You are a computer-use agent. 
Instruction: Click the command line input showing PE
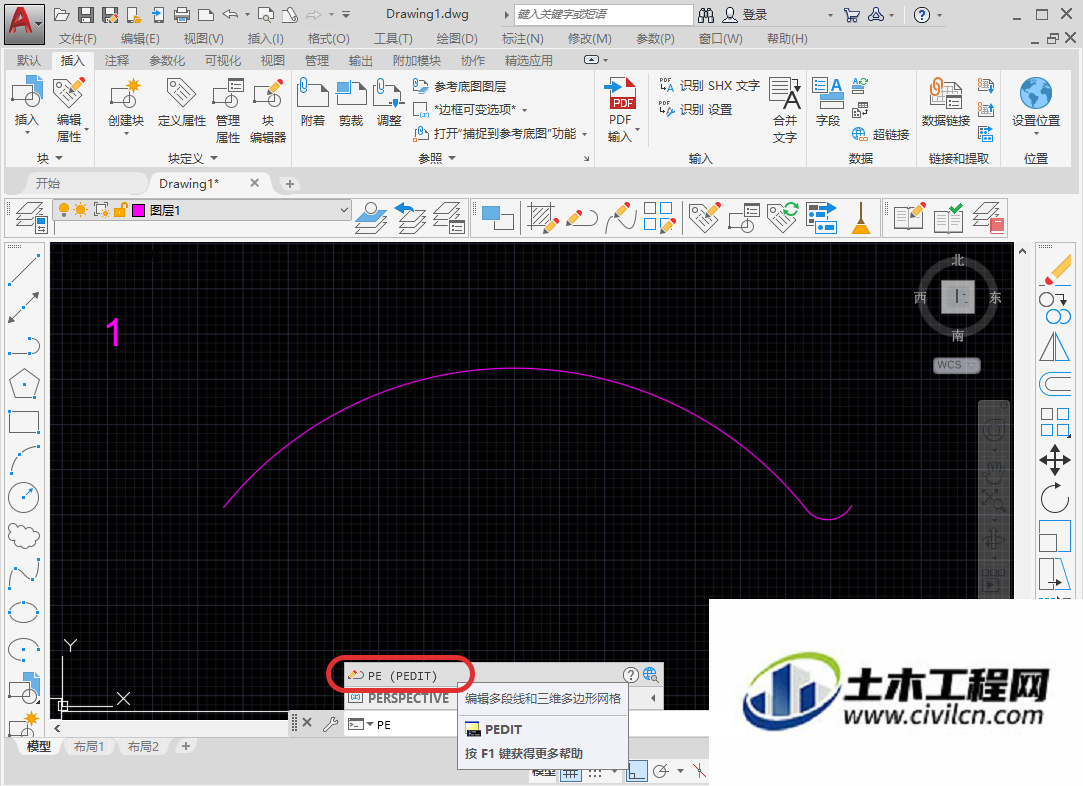(414, 725)
